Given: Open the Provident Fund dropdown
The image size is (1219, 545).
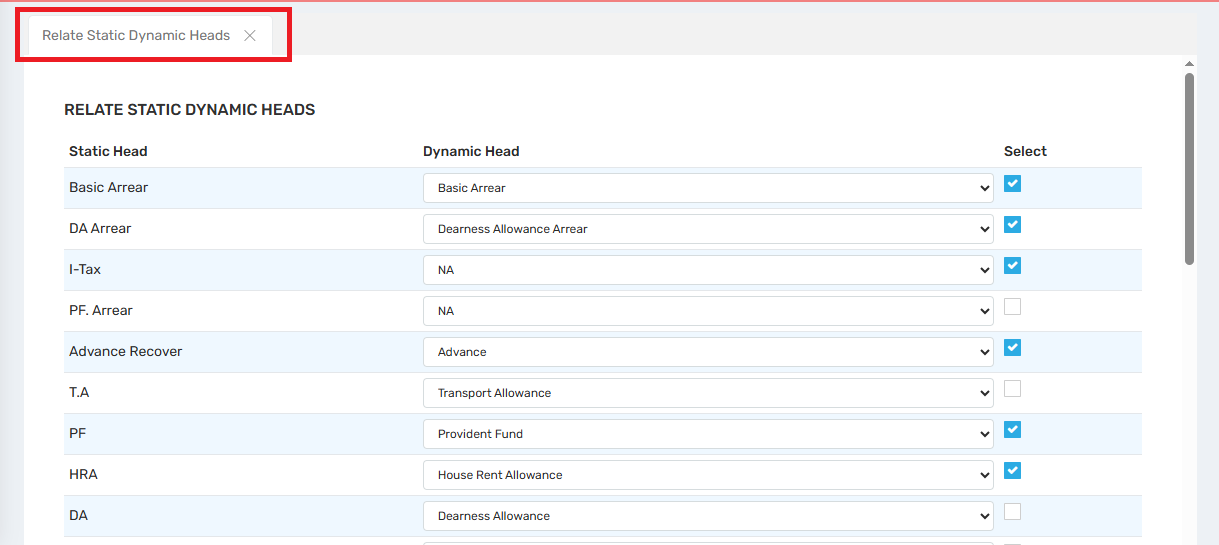Looking at the screenshot, I should click(708, 434).
